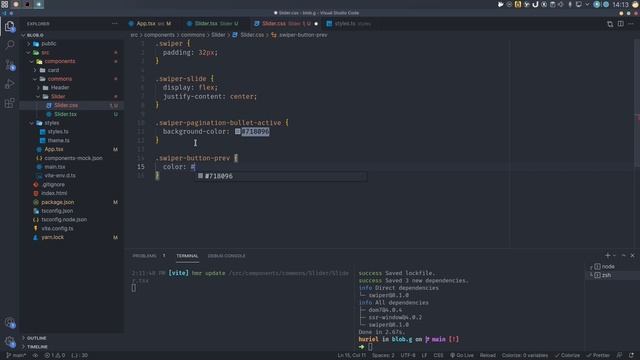Open the Source Control view

point(10,64)
